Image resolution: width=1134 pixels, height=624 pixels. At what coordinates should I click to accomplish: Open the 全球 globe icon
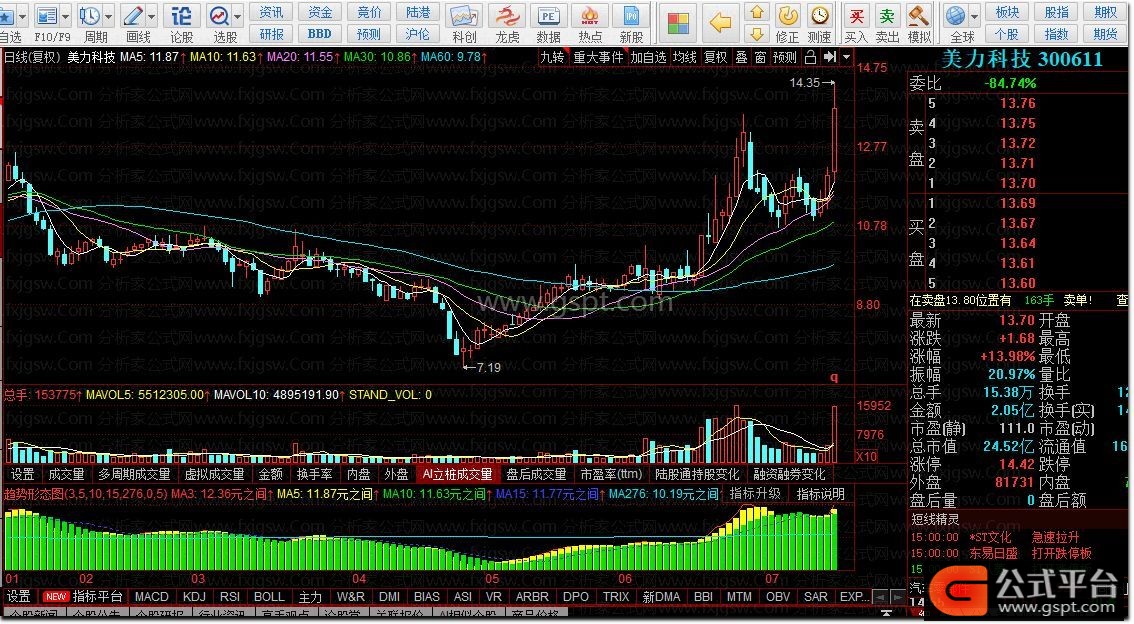(x=955, y=16)
